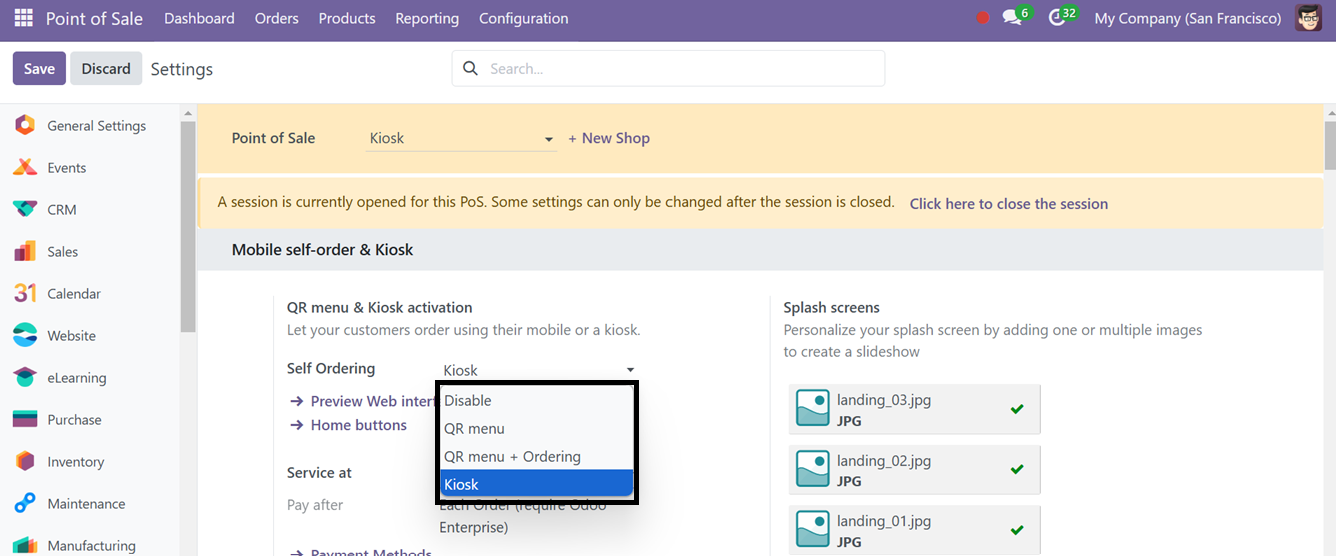Click the CRM icon in the sidebar

tap(25, 210)
